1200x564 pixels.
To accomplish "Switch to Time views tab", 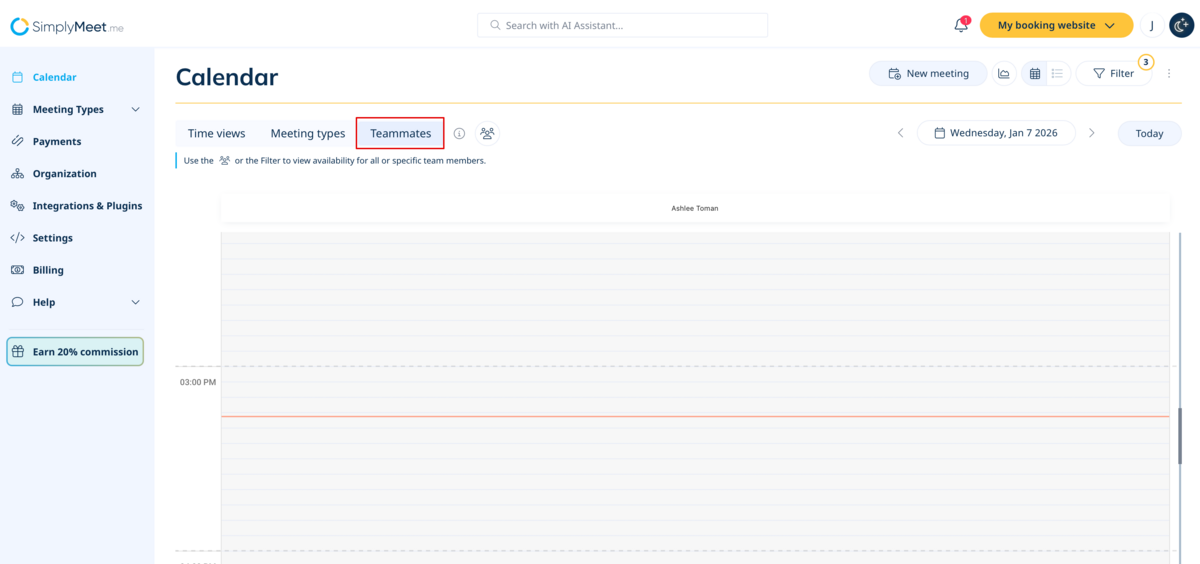I will [x=216, y=133].
